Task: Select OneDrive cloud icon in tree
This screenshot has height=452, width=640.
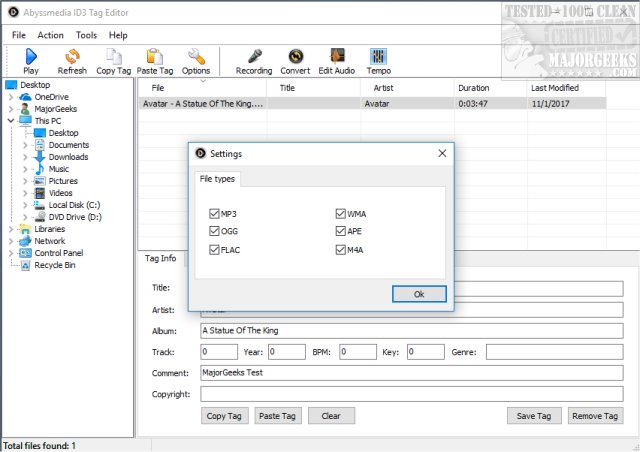Action: [25, 97]
